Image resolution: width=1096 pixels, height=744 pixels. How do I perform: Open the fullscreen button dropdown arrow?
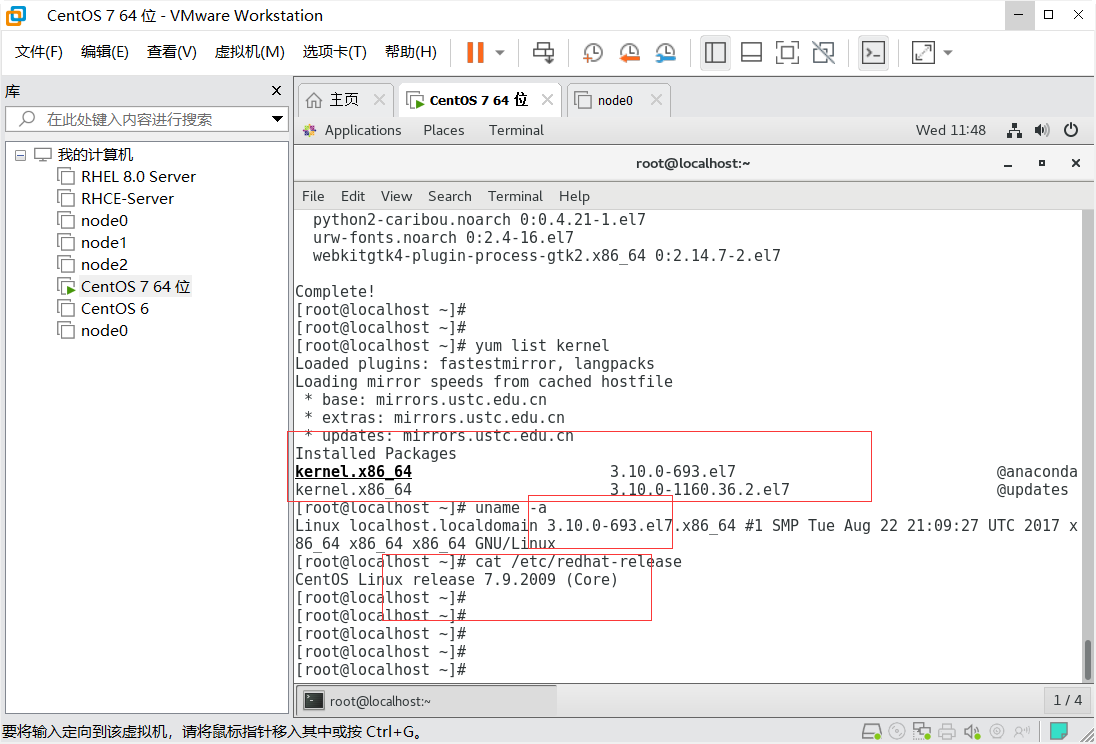coord(947,52)
